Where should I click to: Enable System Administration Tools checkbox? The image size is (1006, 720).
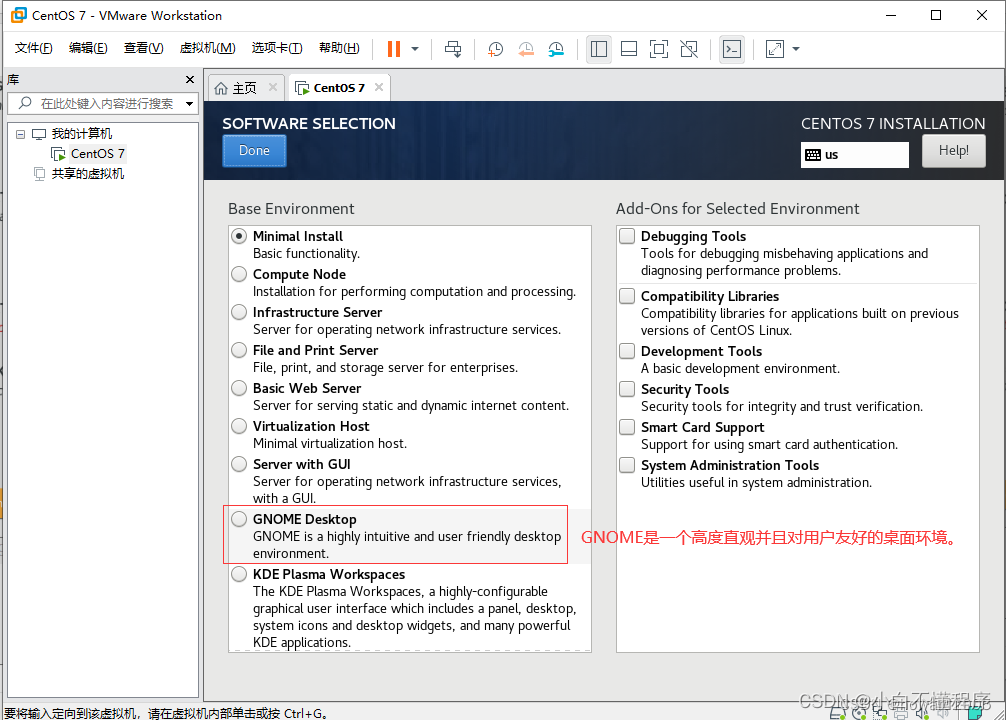click(627, 465)
